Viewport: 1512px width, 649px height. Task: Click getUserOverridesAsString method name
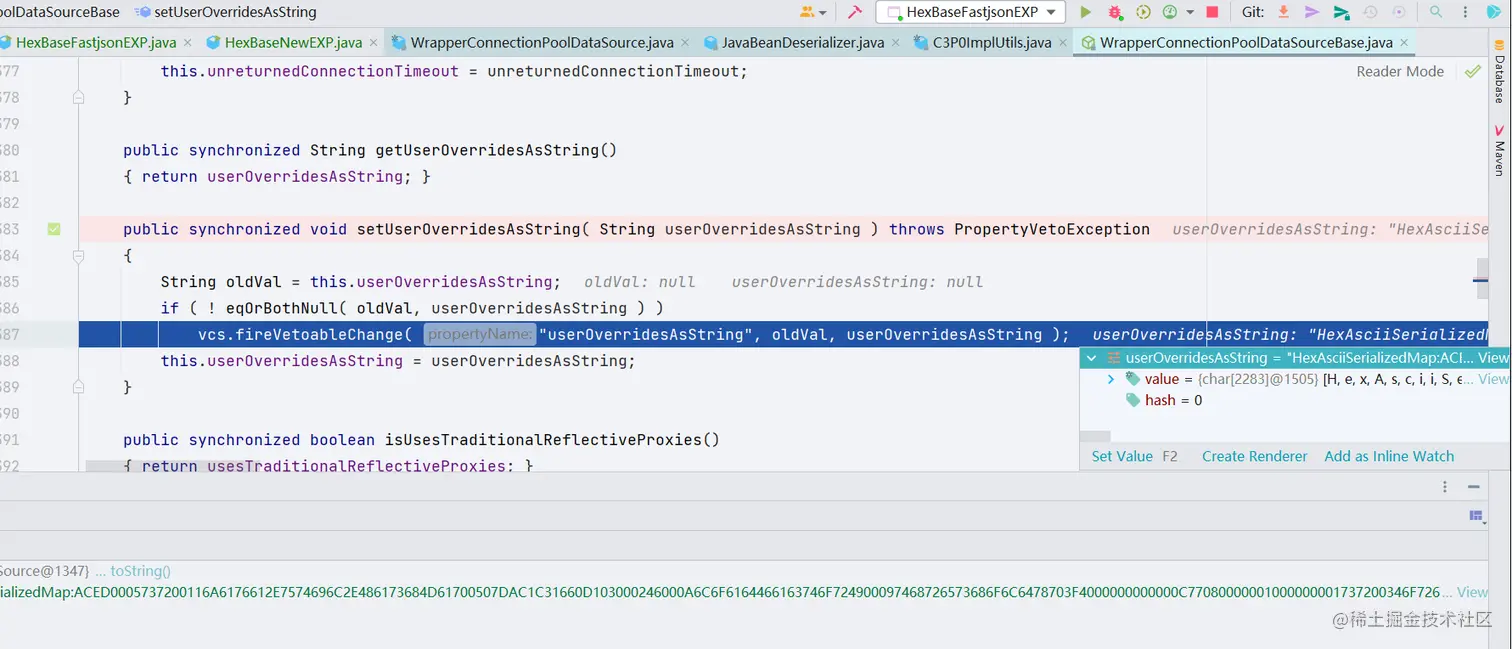(x=487, y=150)
